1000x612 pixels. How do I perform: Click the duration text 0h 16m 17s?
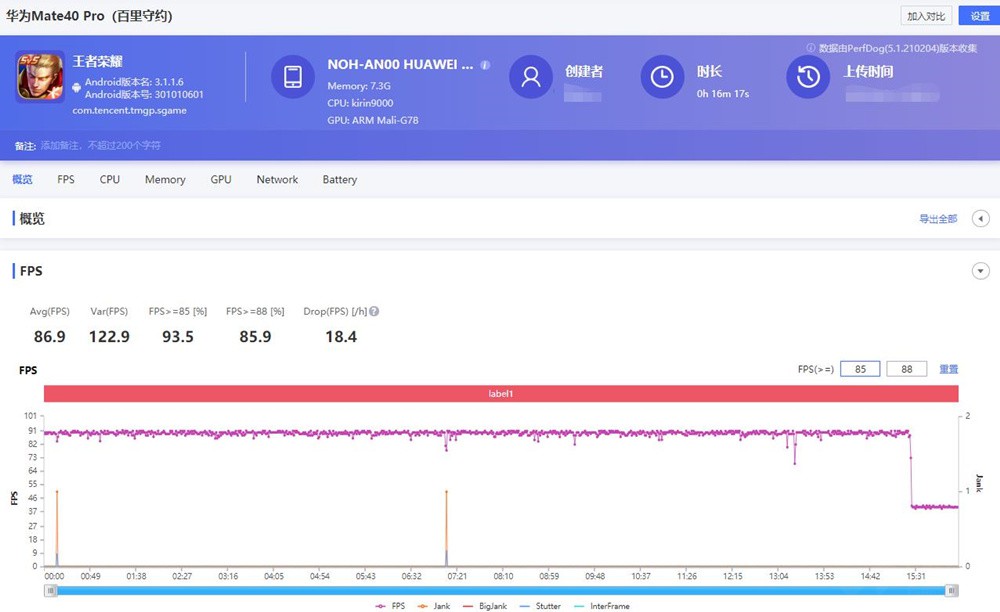click(x=723, y=94)
